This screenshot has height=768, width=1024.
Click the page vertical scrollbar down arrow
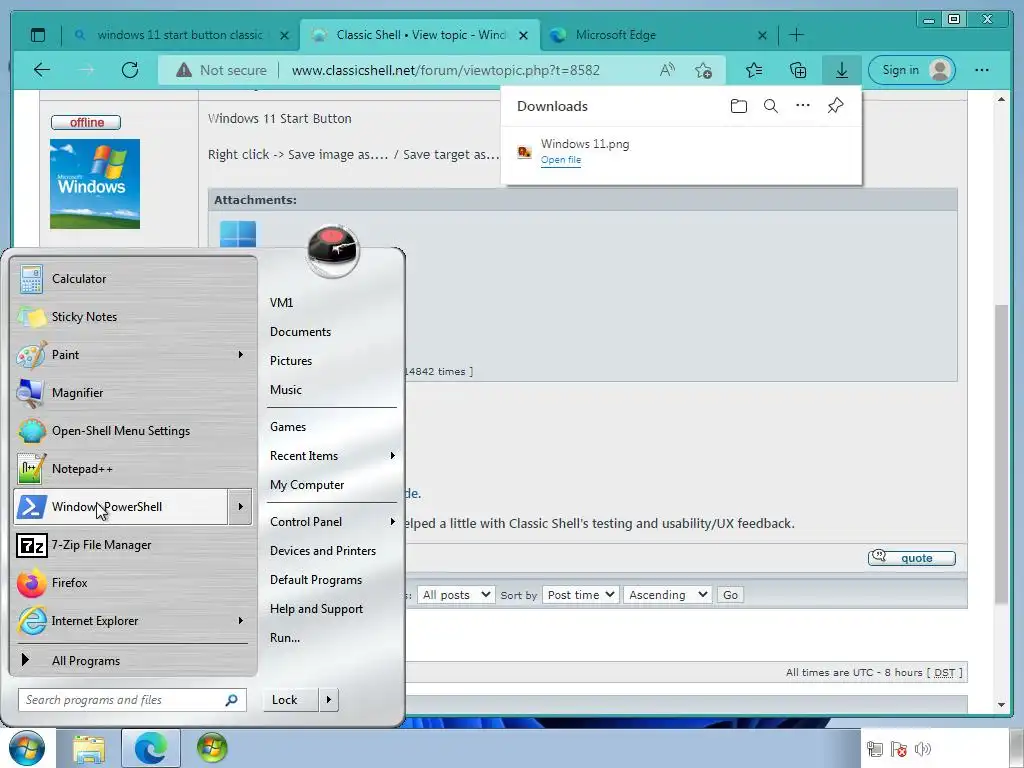coord(1002,705)
